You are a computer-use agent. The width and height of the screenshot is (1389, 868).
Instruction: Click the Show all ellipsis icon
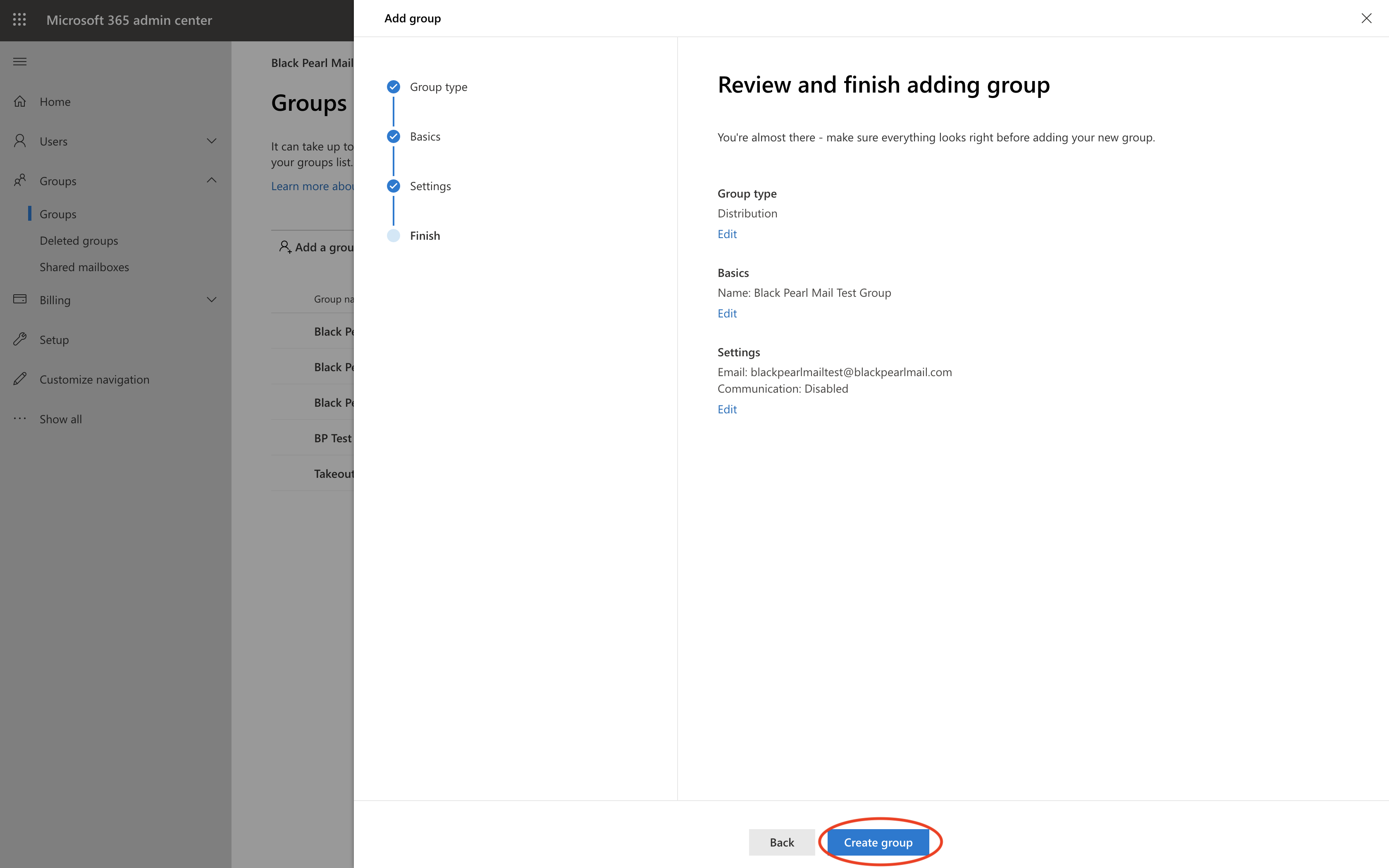pyautogui.click(x=19, y=418)
